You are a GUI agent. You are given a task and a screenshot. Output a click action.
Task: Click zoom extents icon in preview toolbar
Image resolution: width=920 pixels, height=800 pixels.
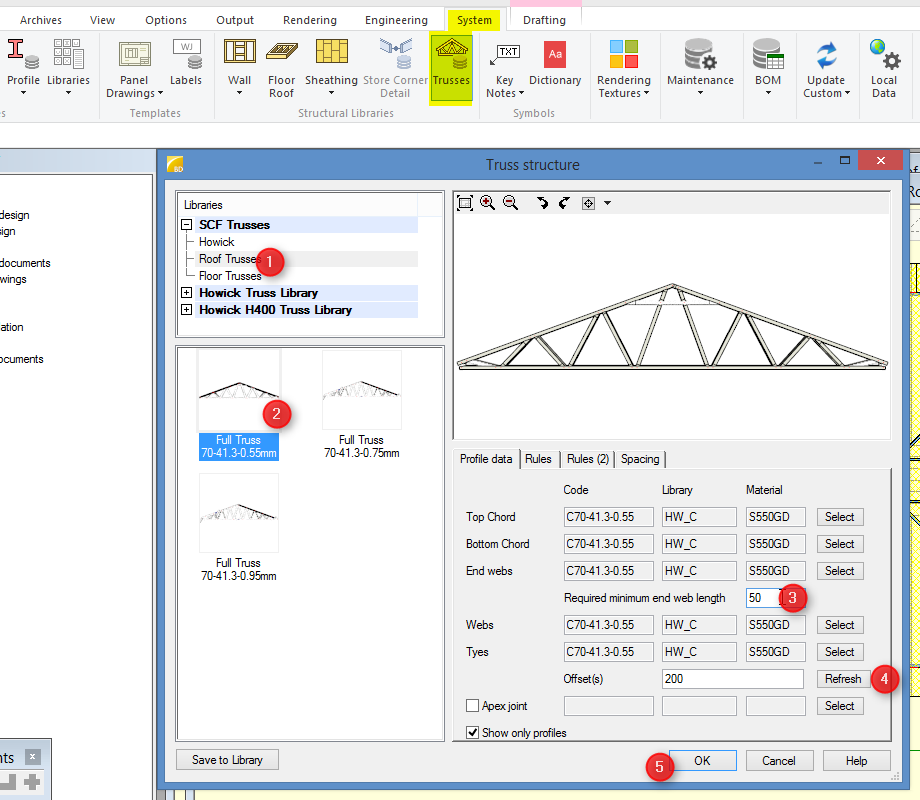pos(465,203)
